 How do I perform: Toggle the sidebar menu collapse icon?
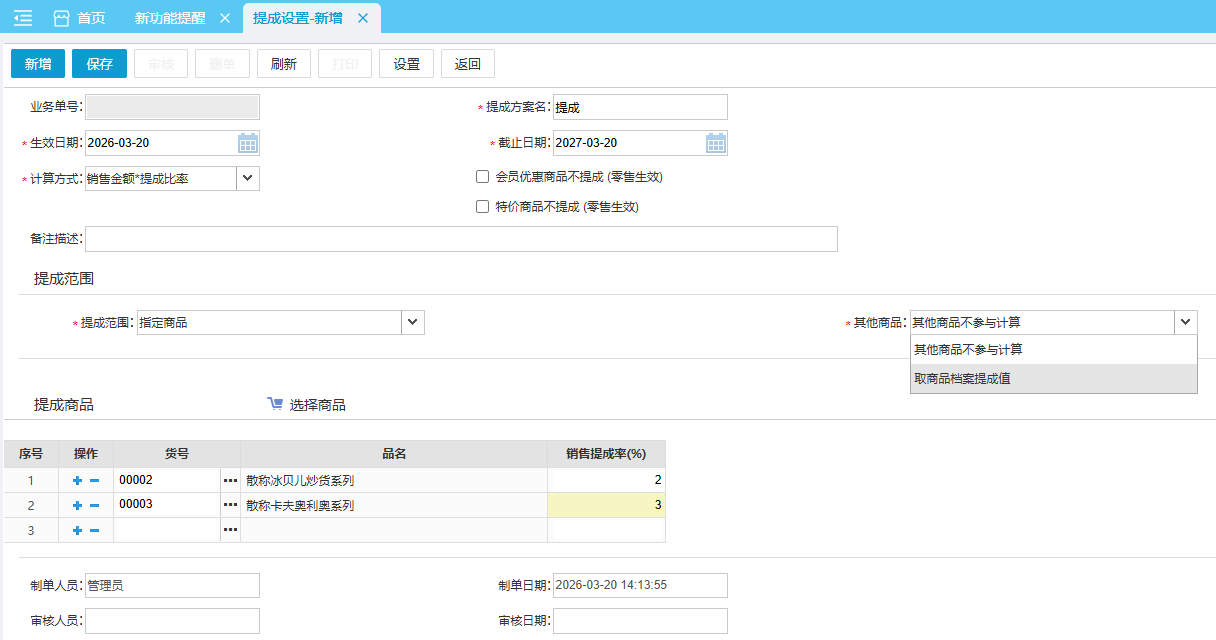coord(23,18)
